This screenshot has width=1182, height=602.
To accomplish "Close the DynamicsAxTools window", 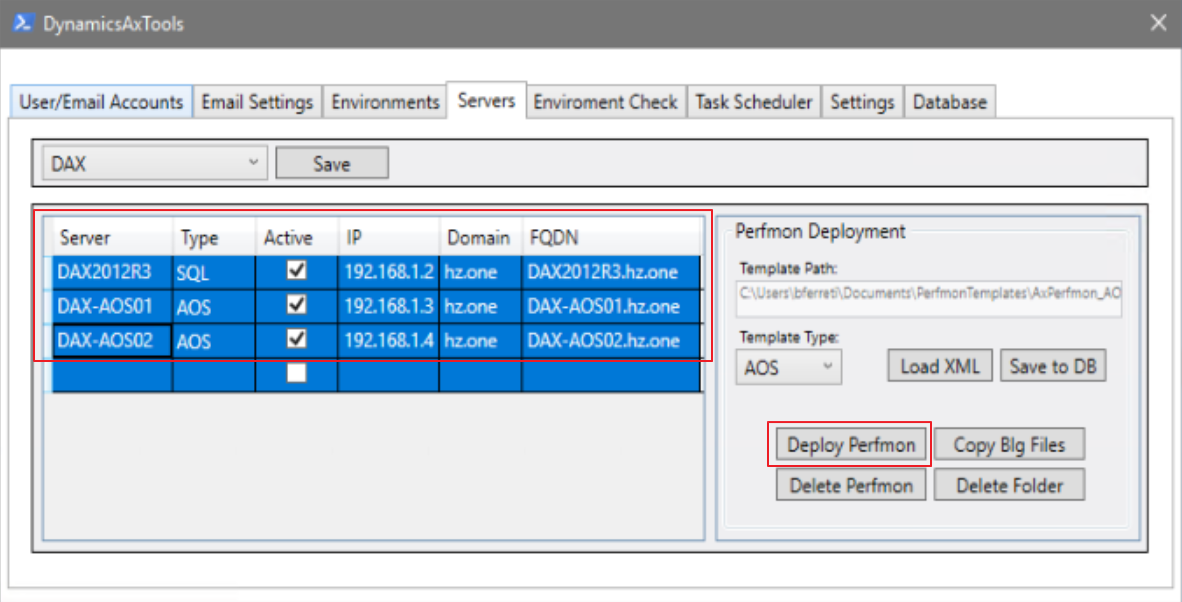I will pyautogui.click(x=1159, y=23).
